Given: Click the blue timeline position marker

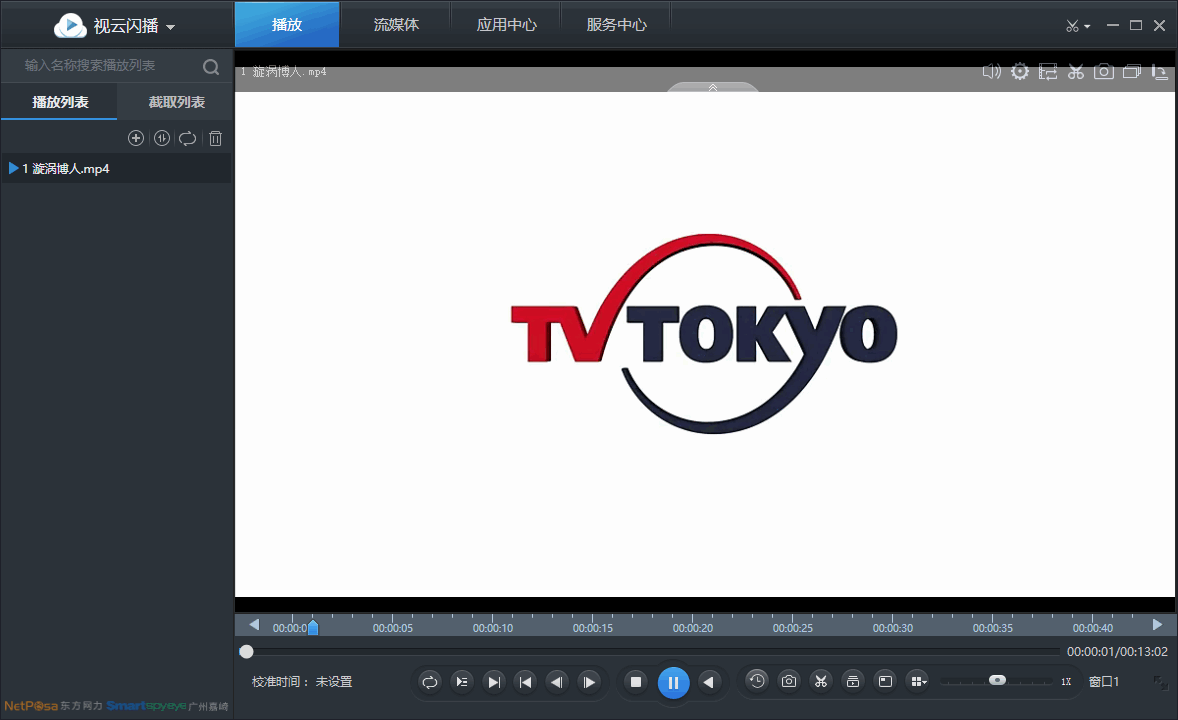Looking at the screenshot, I should point(313,627).
